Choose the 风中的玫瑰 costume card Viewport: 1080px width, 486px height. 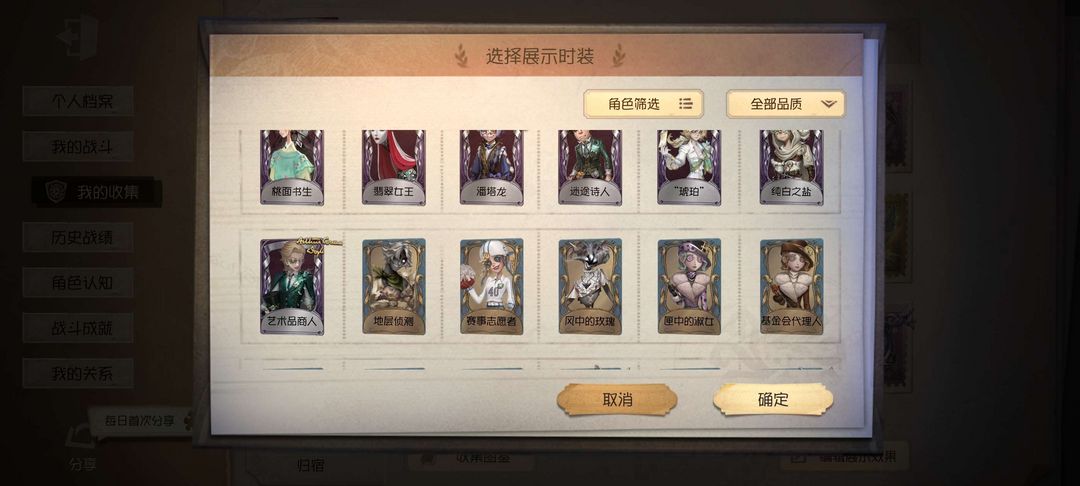(590, 286)
